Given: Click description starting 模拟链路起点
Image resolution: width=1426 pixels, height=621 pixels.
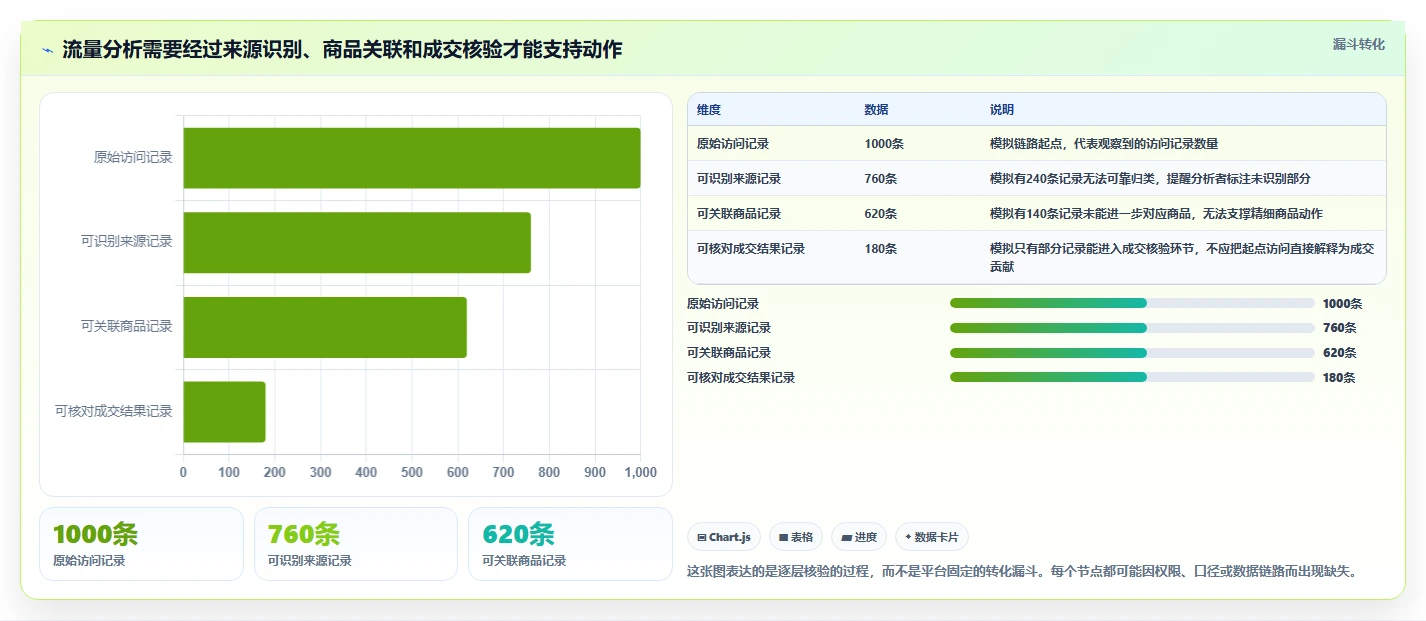Looking at the screenshot, I should (1104, 144).
